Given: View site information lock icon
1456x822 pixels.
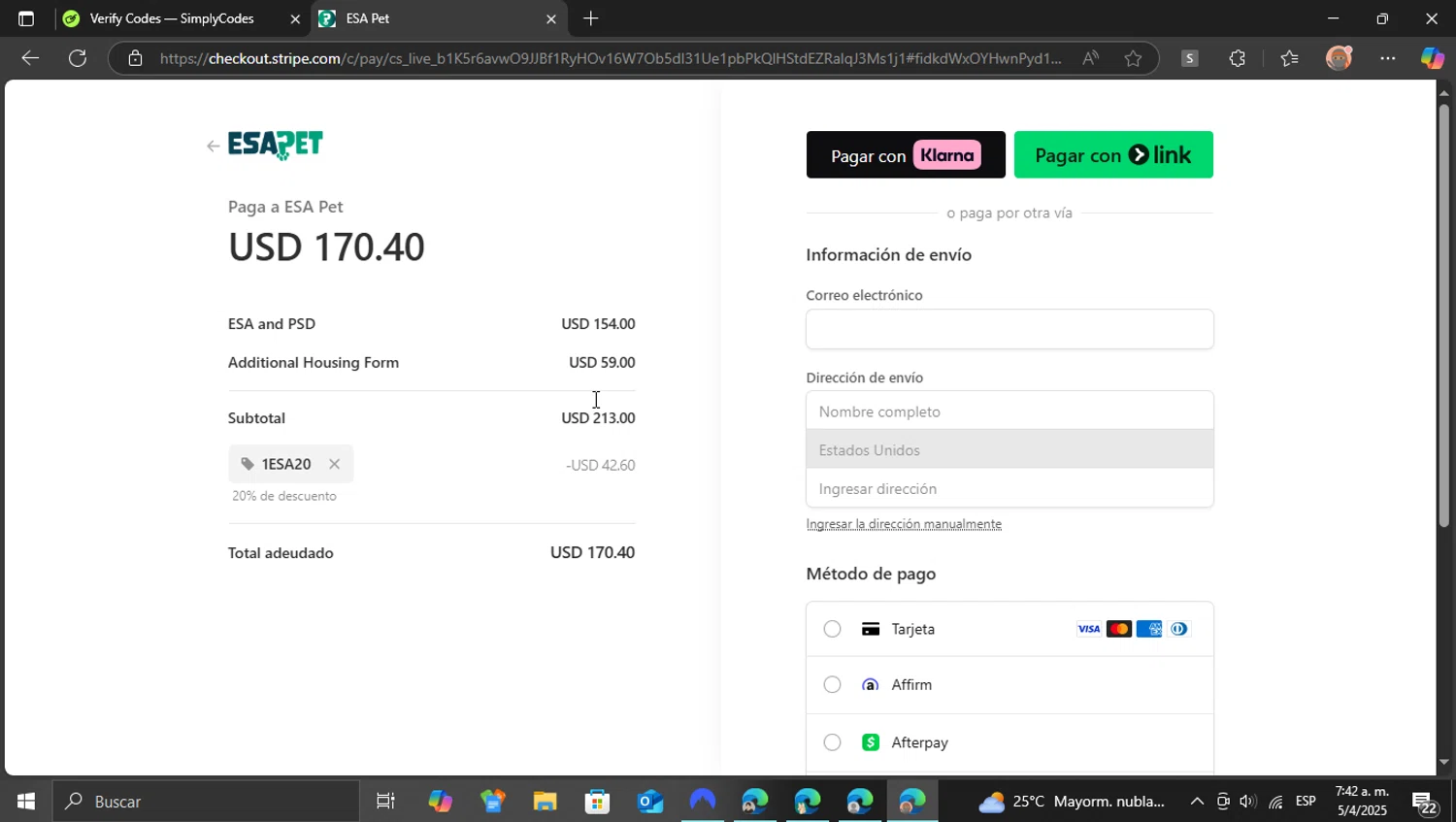Looking at the screenshot, I should pos(135,58).
